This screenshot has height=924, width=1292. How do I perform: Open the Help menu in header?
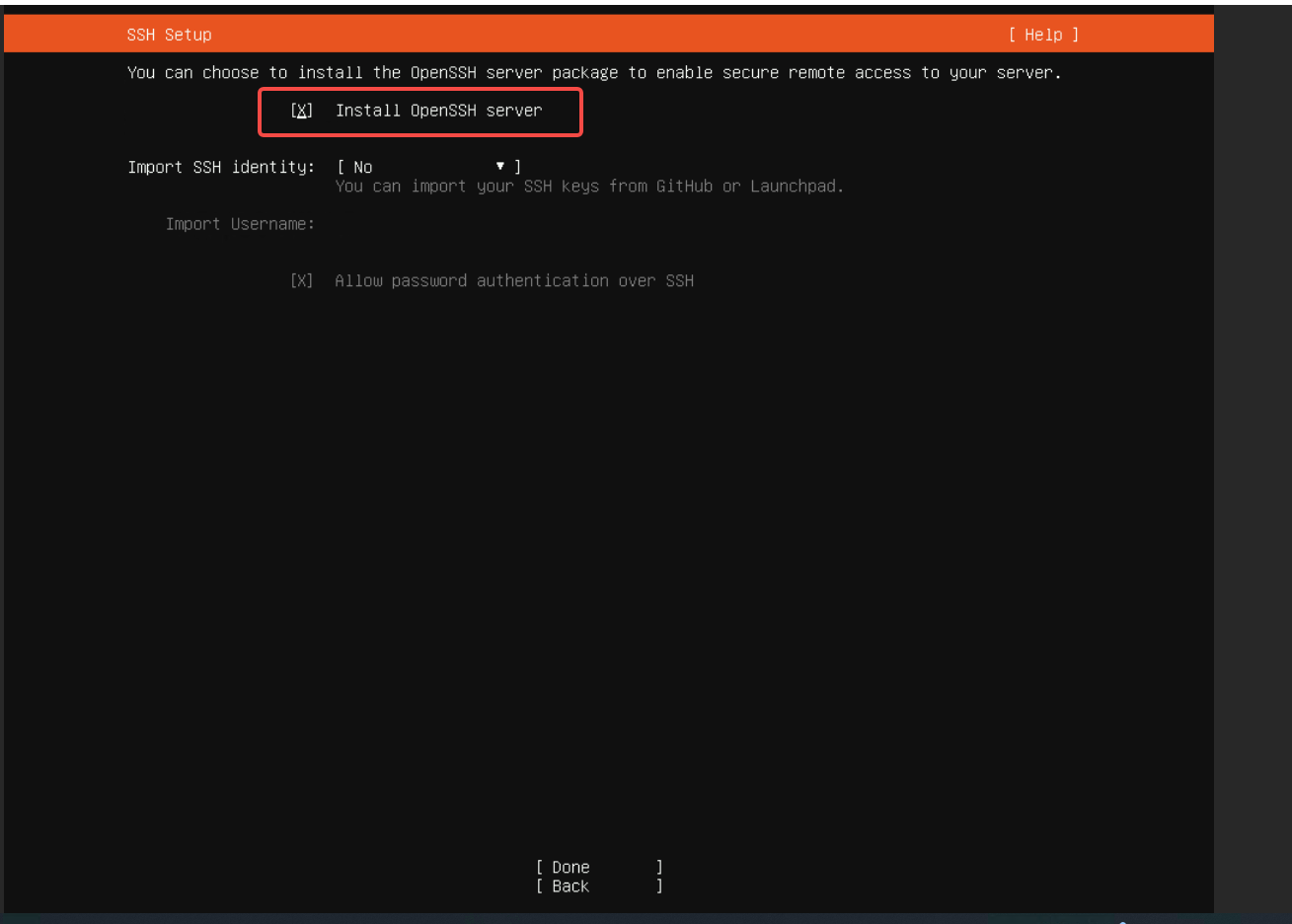click(1043, 35)
